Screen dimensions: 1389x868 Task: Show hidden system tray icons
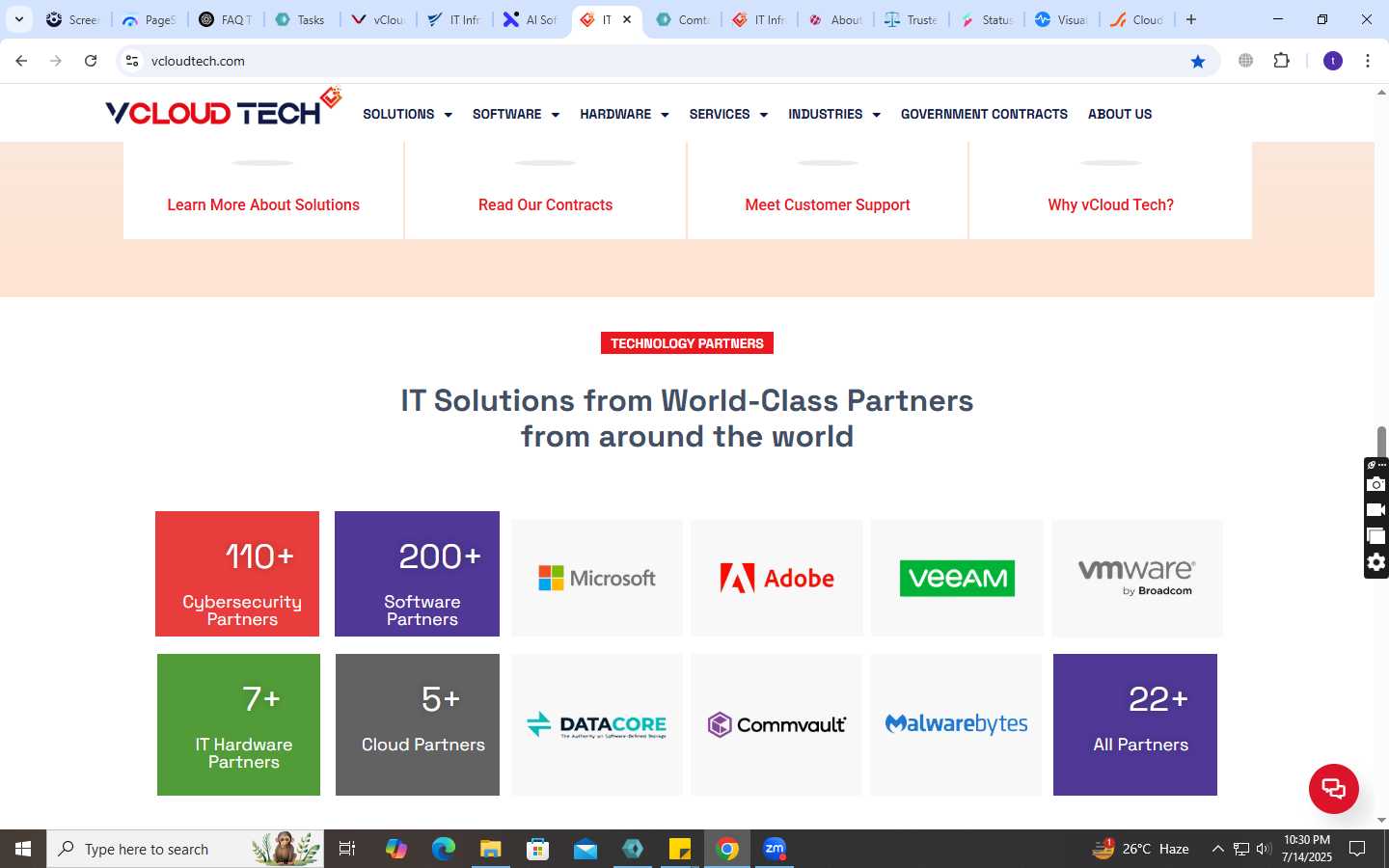click(1217, 849)
